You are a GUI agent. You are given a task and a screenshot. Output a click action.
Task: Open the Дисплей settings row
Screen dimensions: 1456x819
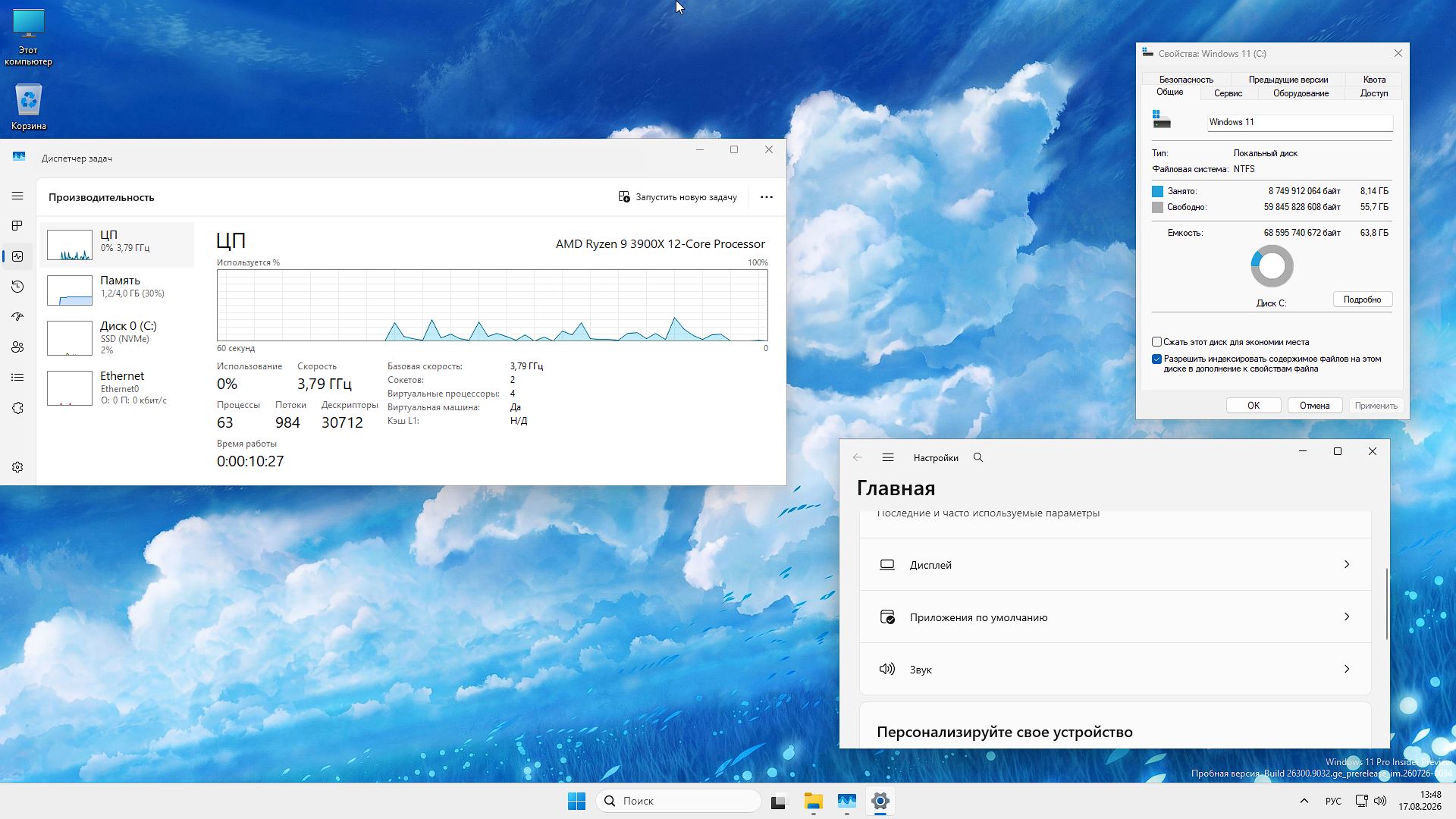(x=1115, y=565)
